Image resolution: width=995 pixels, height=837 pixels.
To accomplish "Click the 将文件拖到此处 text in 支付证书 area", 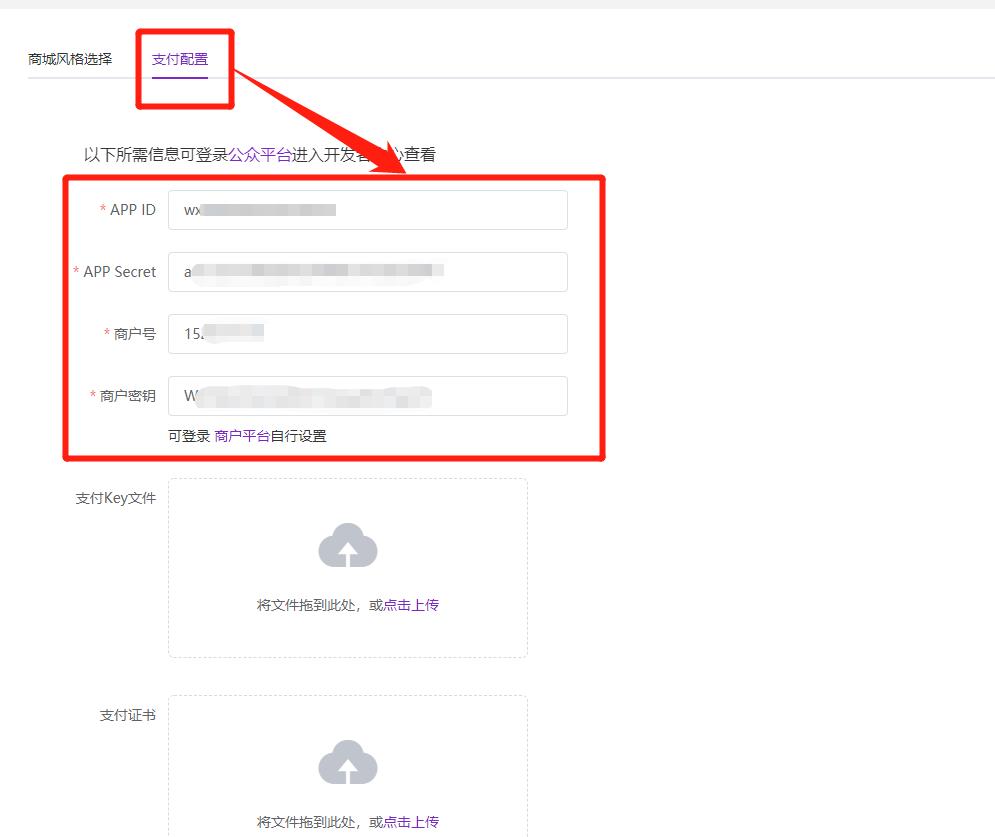I will [x=306, y=822].
